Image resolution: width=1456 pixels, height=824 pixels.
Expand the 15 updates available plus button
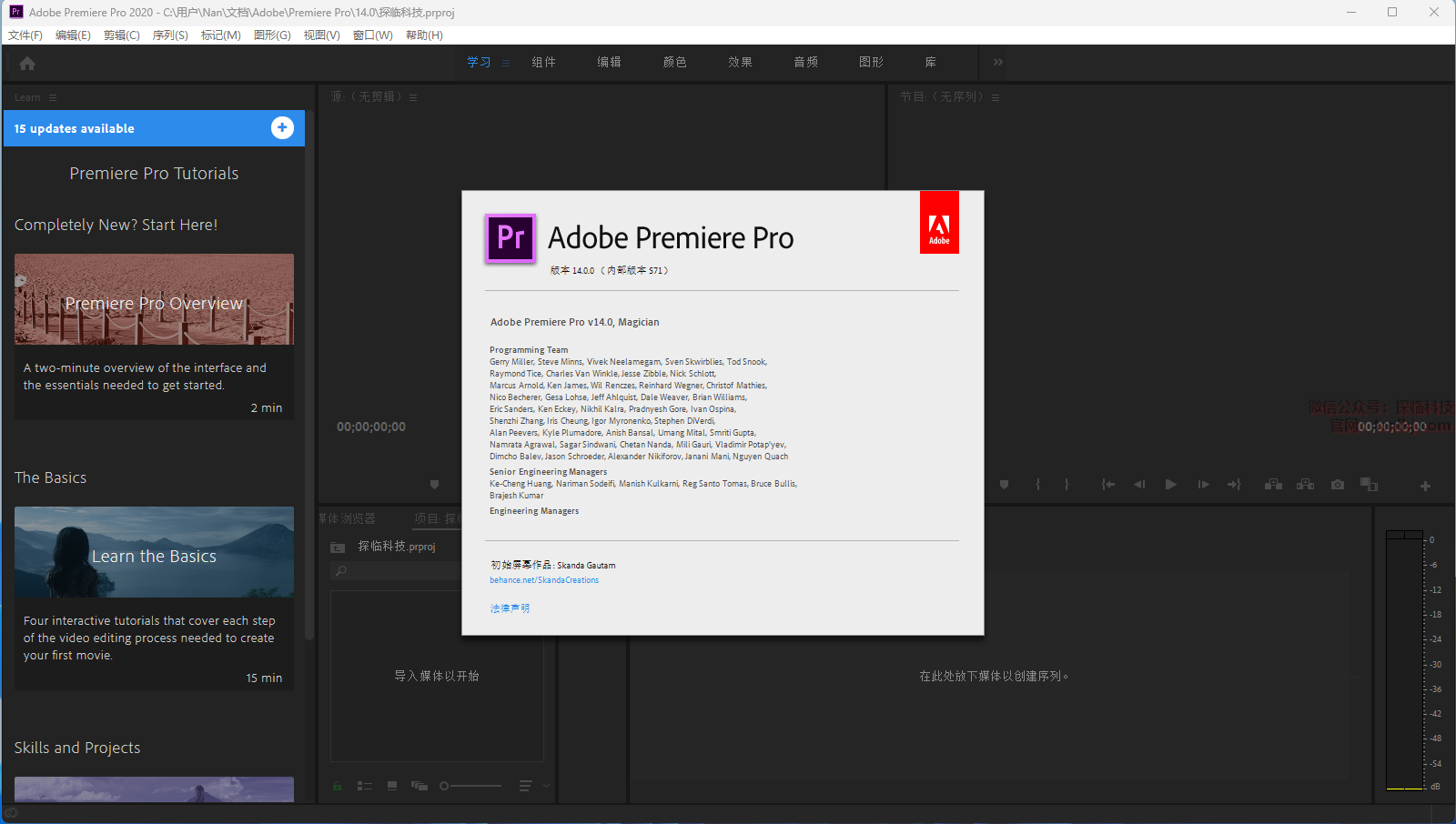[282, 128]
